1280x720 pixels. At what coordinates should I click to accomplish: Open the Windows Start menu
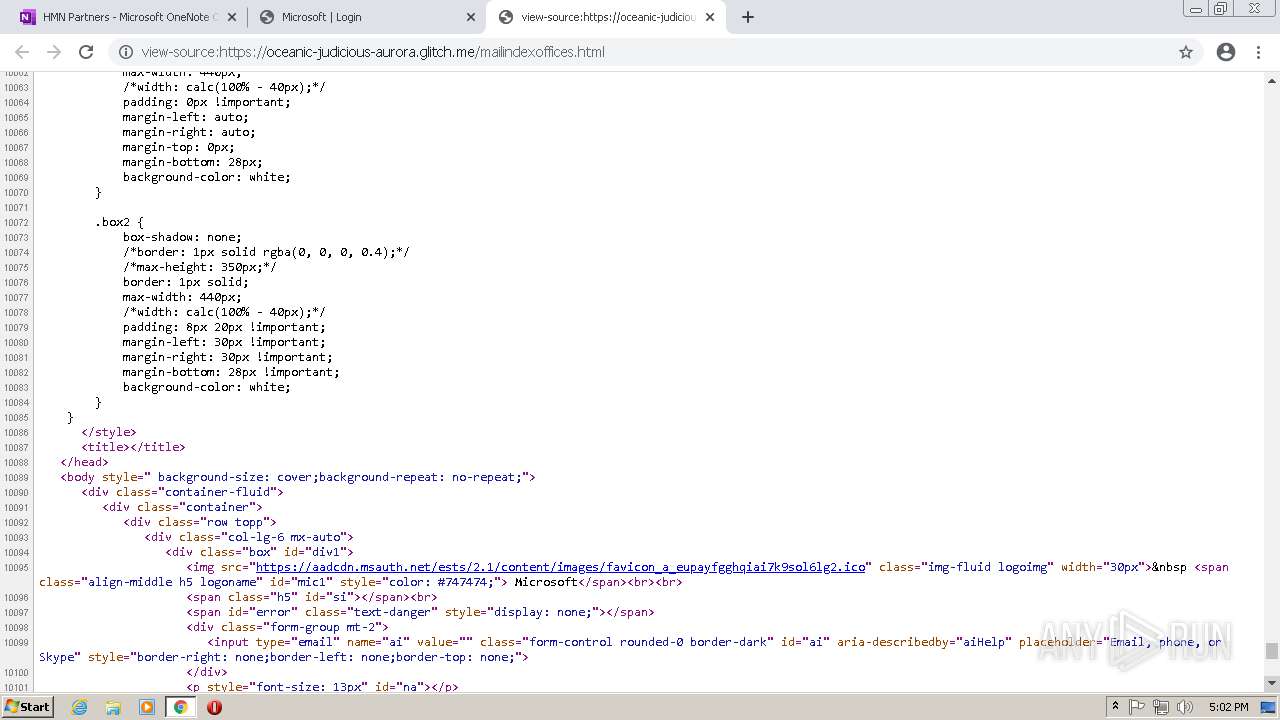[x=27, y=706]
